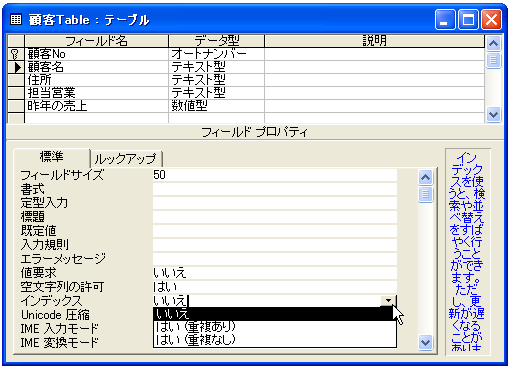The height and width of the screenshot is (367, 510).
Task: Click the Unicode 圧縮 property label
Action: [55, 315]
